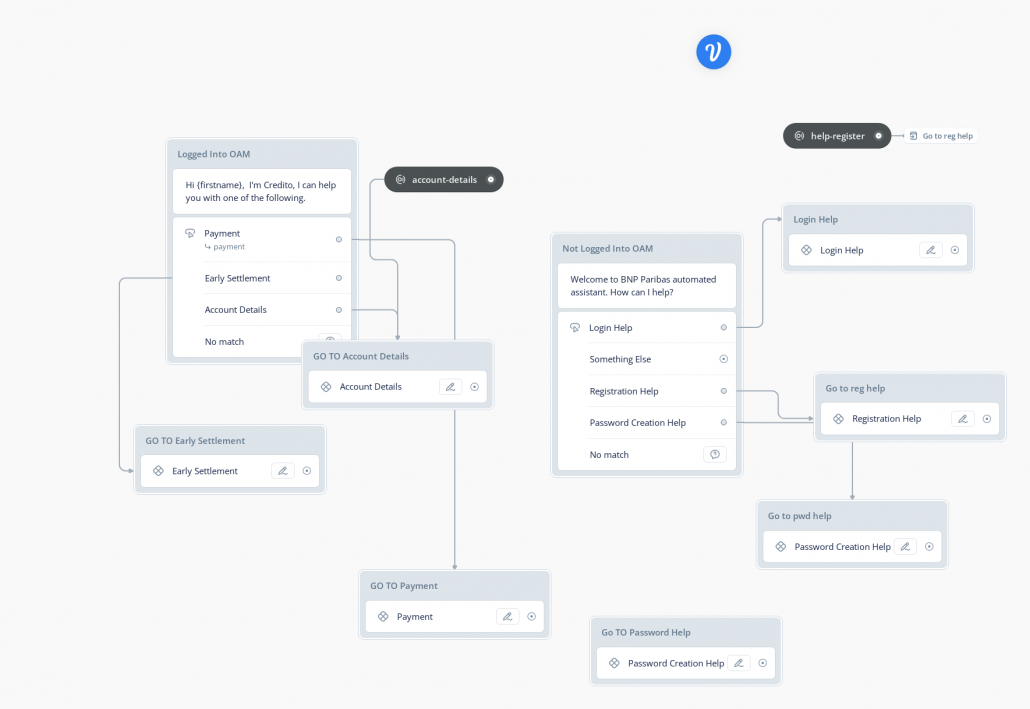1030x709 pixels.
Task: Edit the Login Help flow step
Action: (x=931, y=250)
